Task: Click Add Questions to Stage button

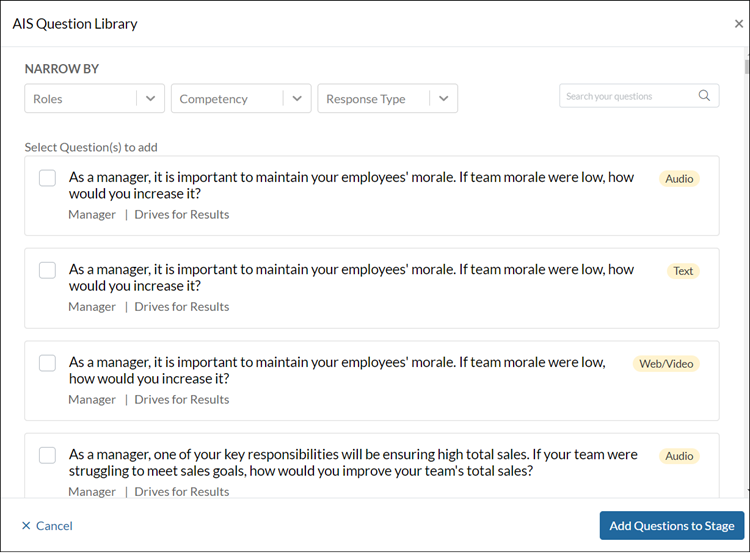Action: 671,526
